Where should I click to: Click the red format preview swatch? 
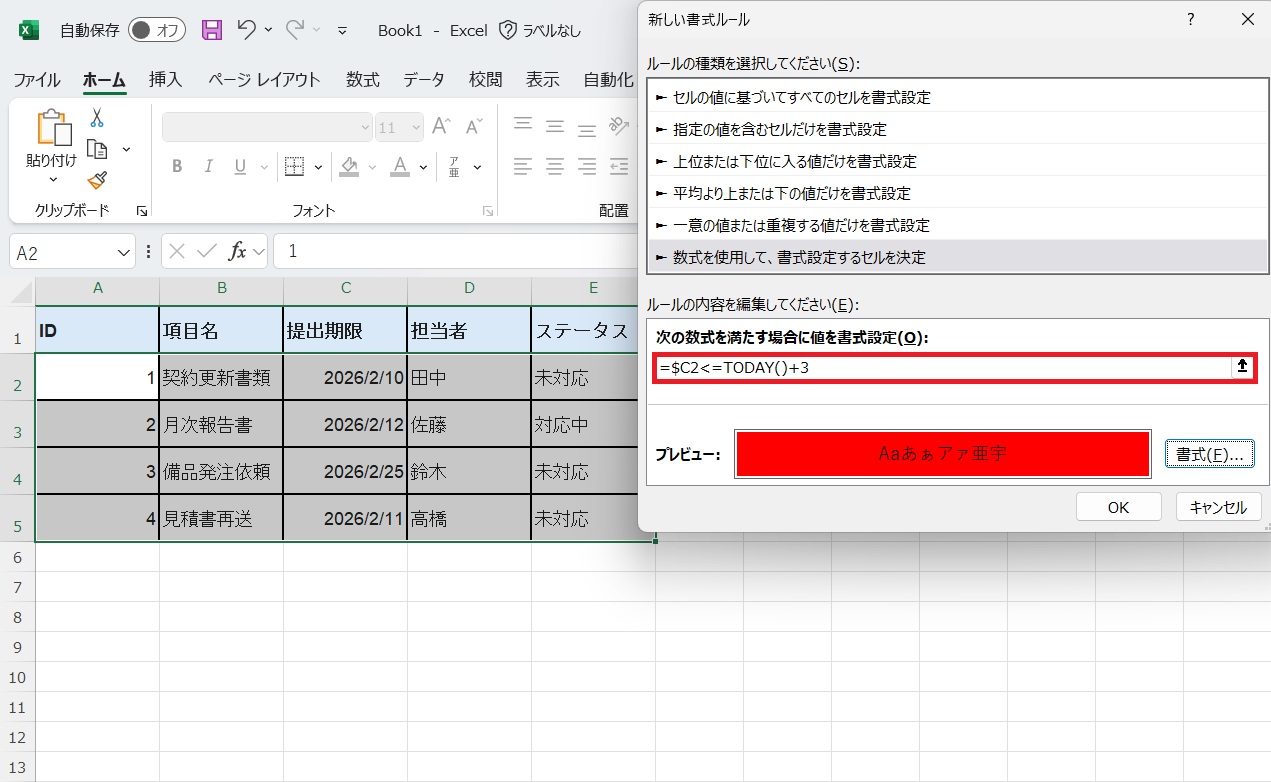pos(942,454)
